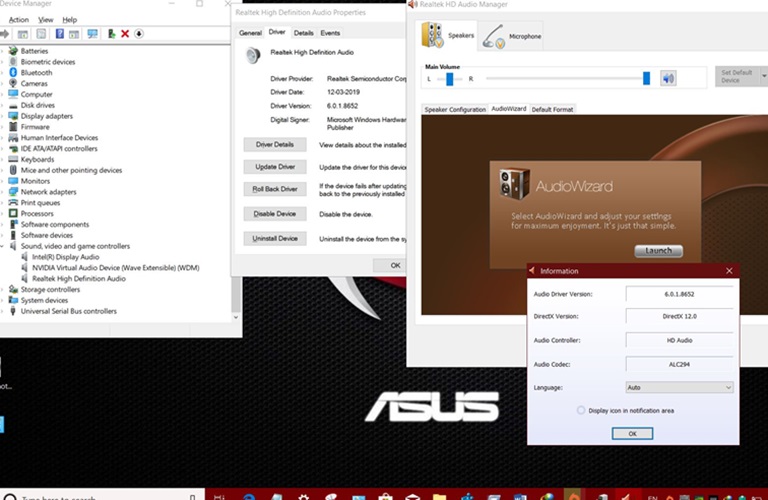The height and width of the screenshot is (500, 768).
Task: Switch to the Speaker Configuration tab
Action: 455,109
